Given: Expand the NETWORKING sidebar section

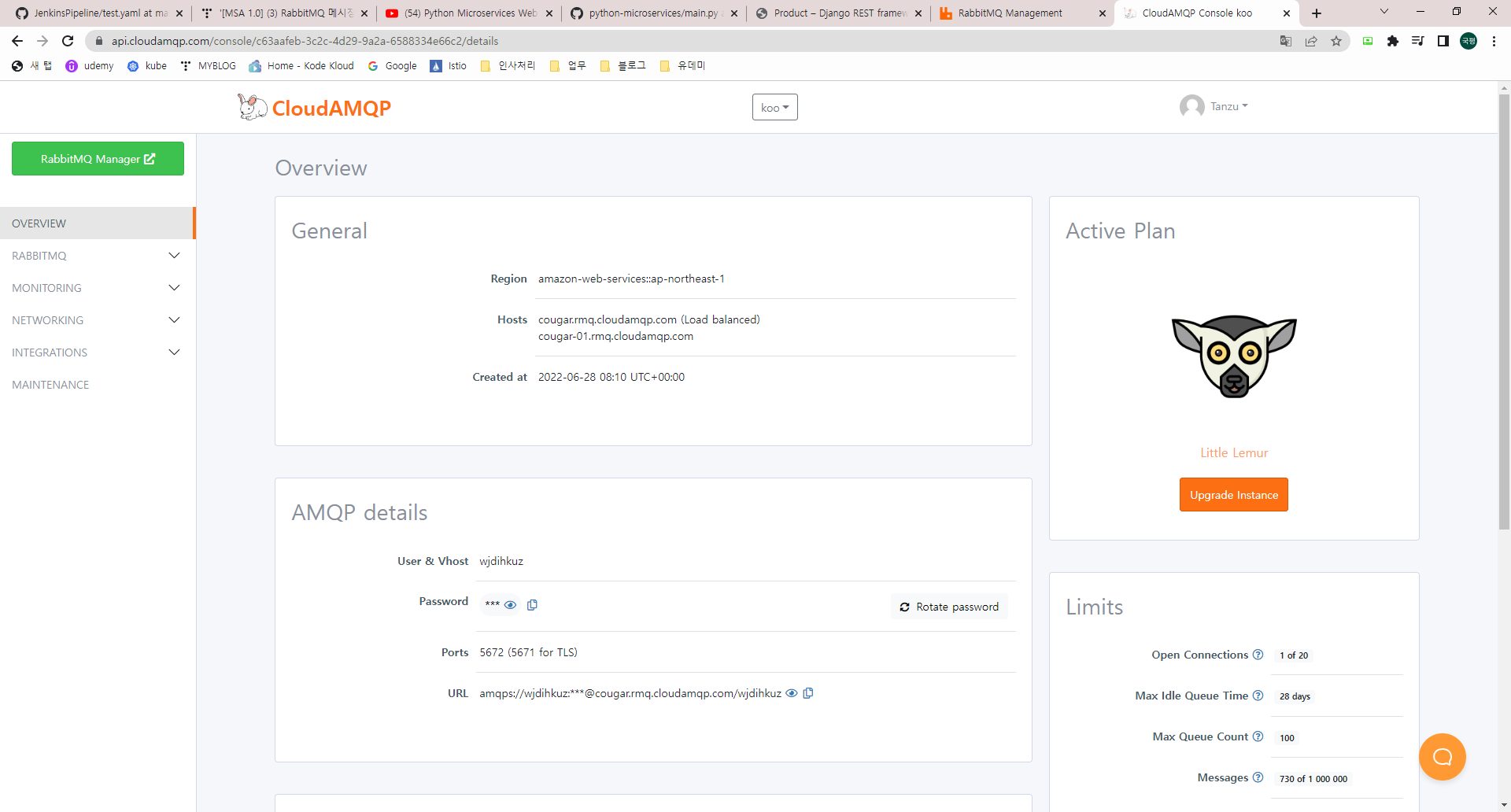Looking at the screenshot, I should click(98, 320).
